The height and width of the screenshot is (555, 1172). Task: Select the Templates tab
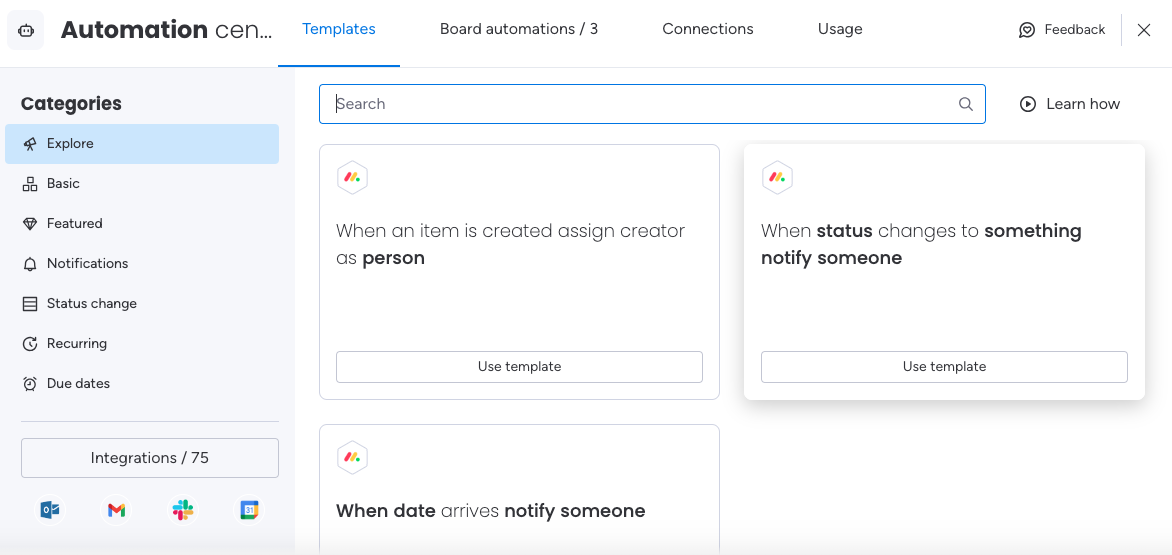[x=339, y=29]
